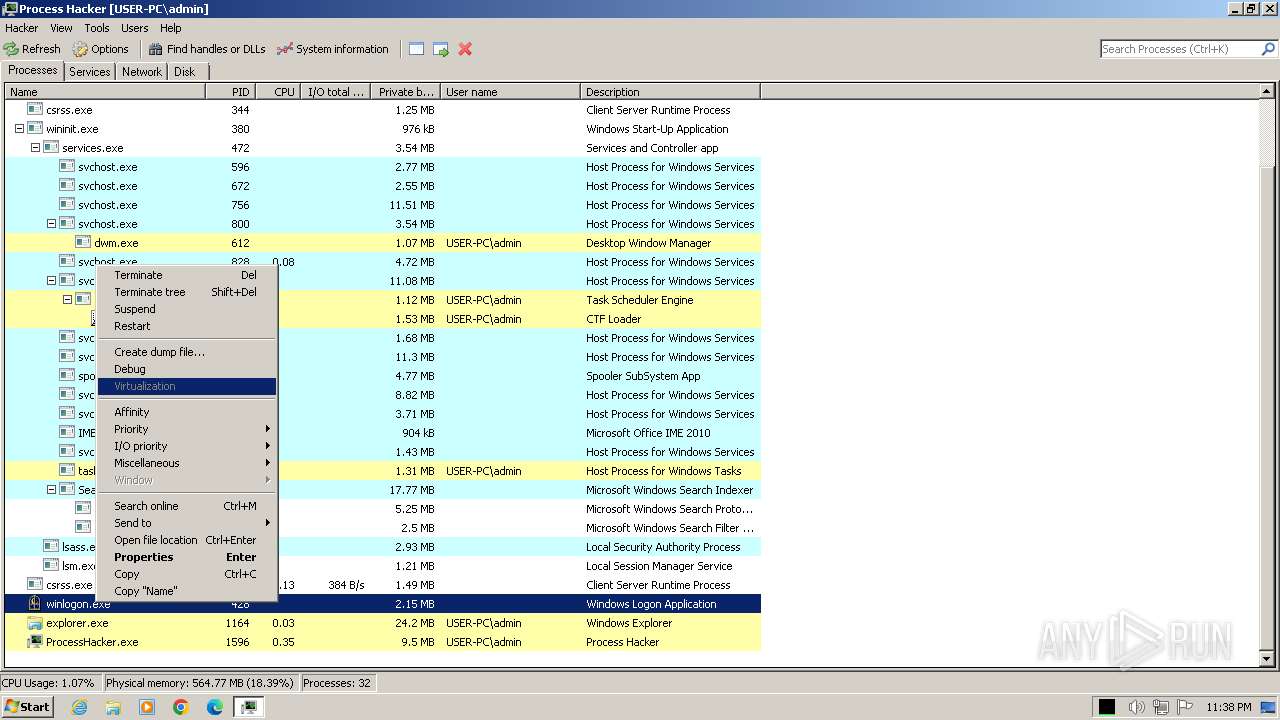
Task: Sort by the CPU column header
Action: click(x=278, y=92)
